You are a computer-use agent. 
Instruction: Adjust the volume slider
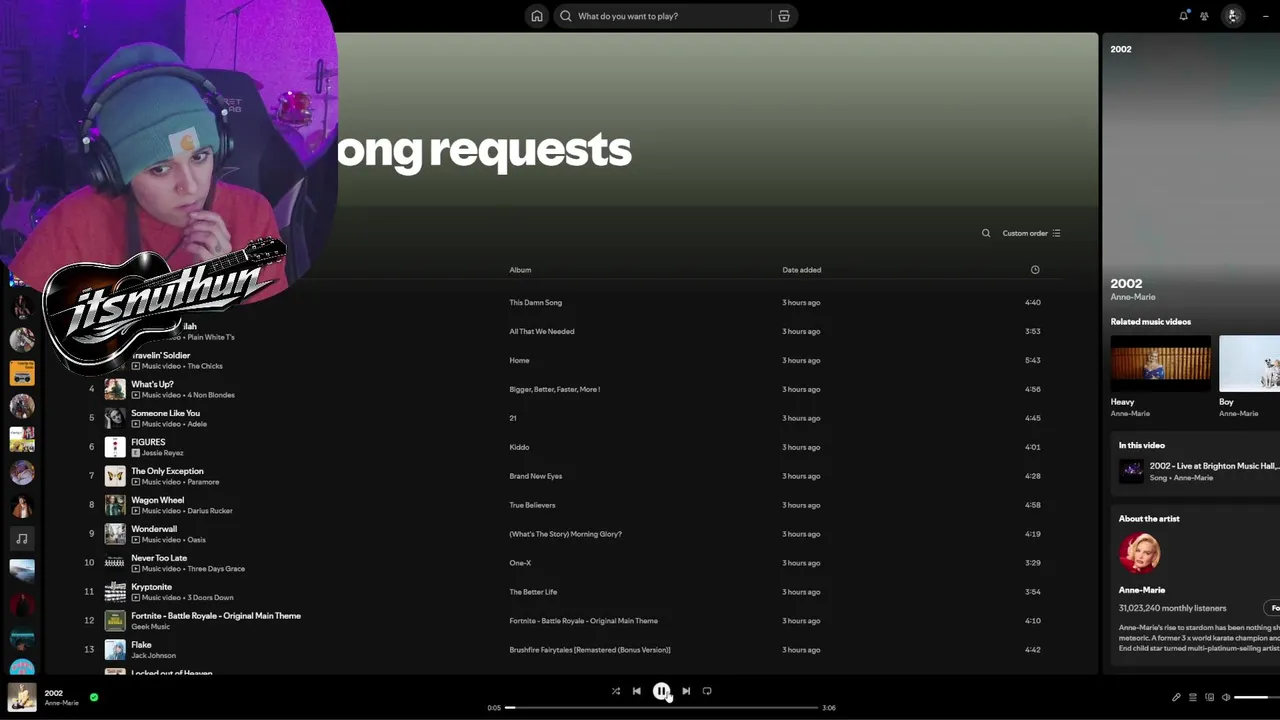click(1256, 697)
